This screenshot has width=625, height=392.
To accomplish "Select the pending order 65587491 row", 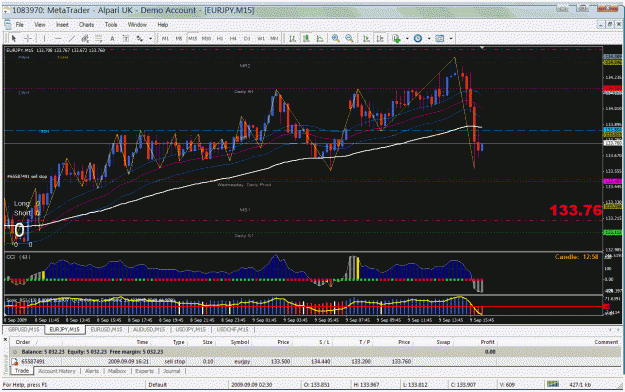I will tap(315, 362).
